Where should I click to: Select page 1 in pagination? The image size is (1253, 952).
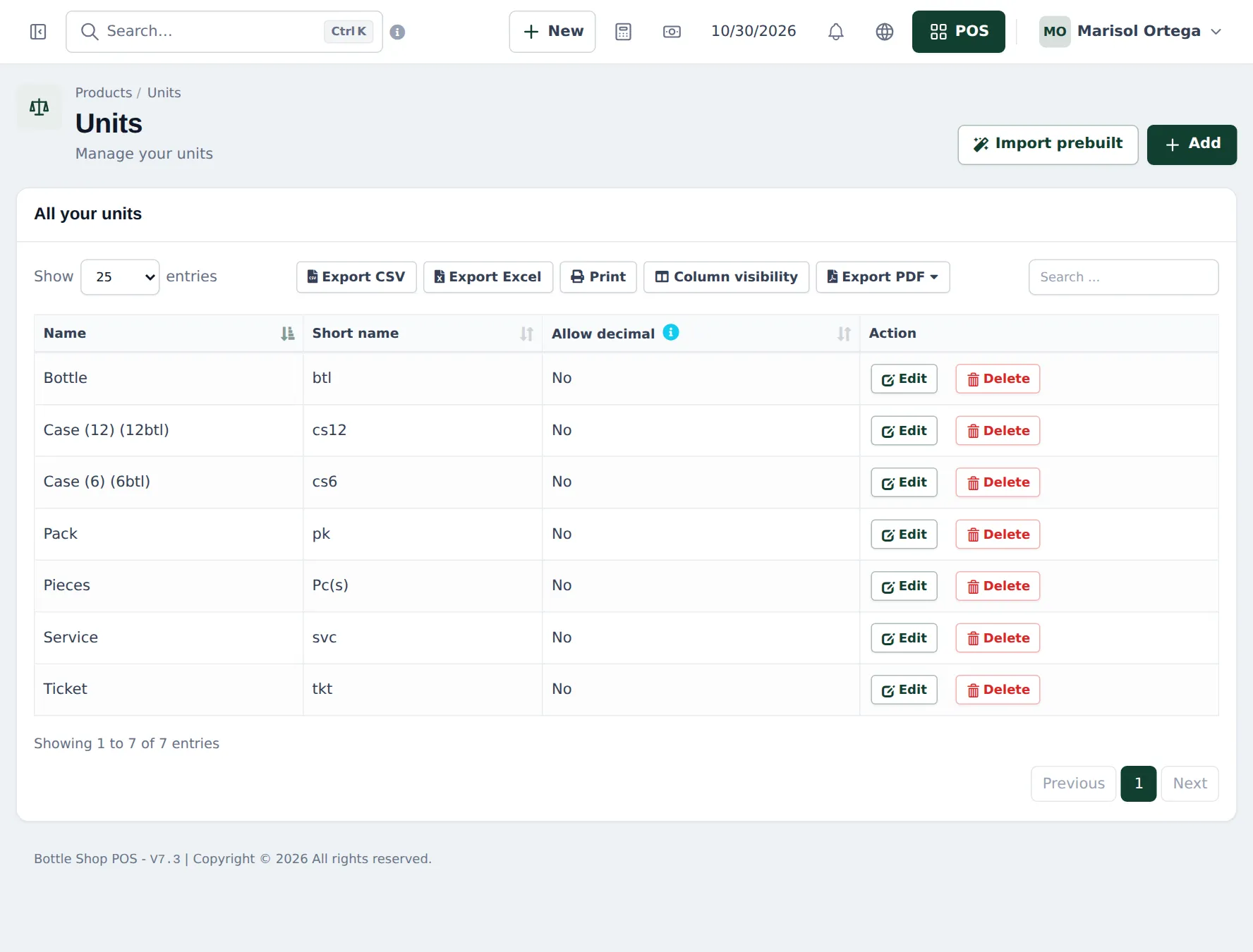(1139, 783)
